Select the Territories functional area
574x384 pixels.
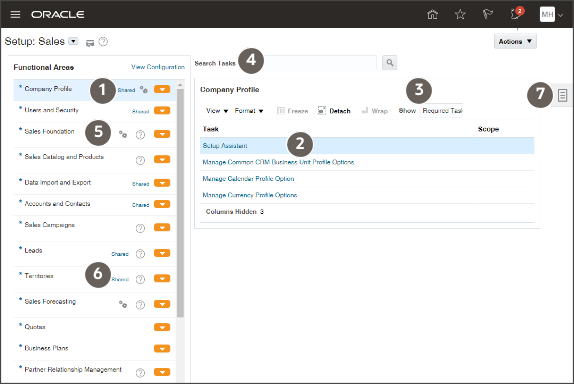click(x=39, y=276)
